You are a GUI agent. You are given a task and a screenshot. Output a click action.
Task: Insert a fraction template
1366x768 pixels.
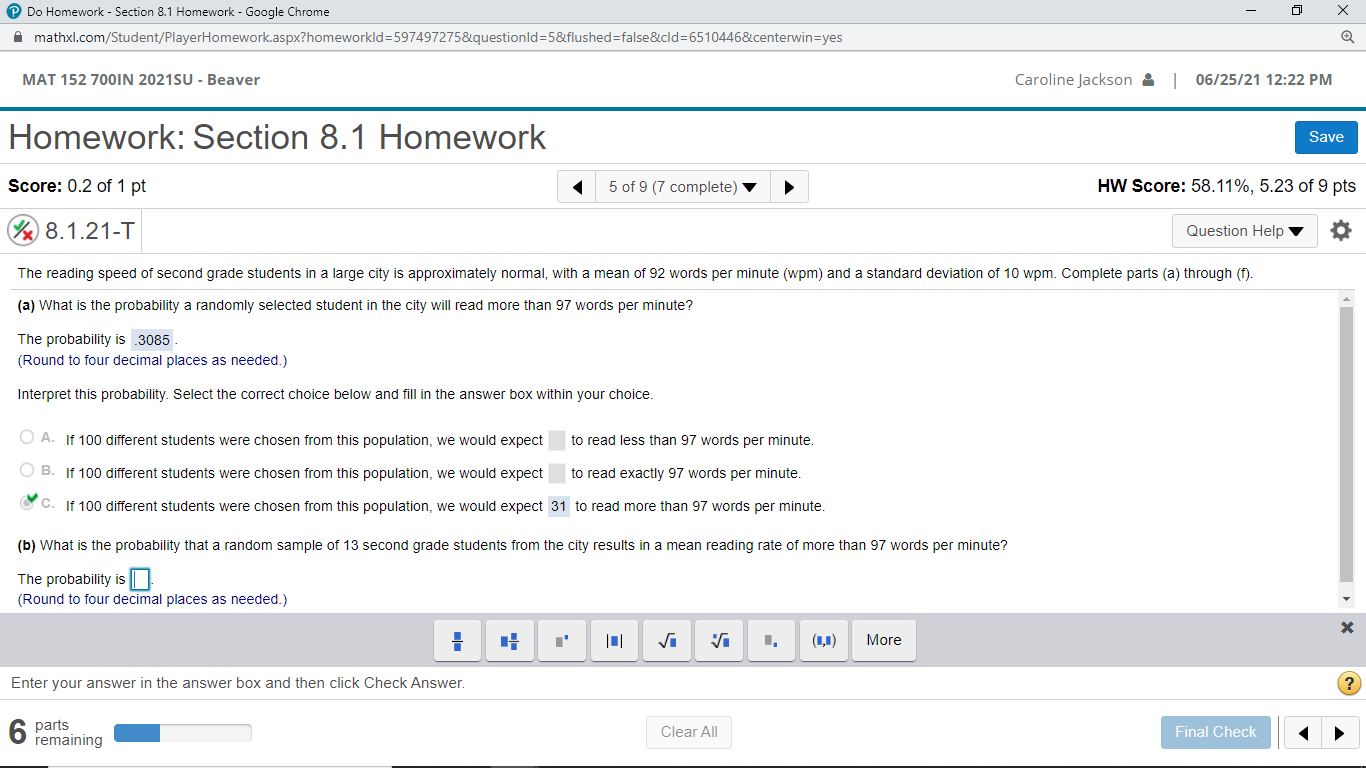pyautogui.click(x=458, y=640)
